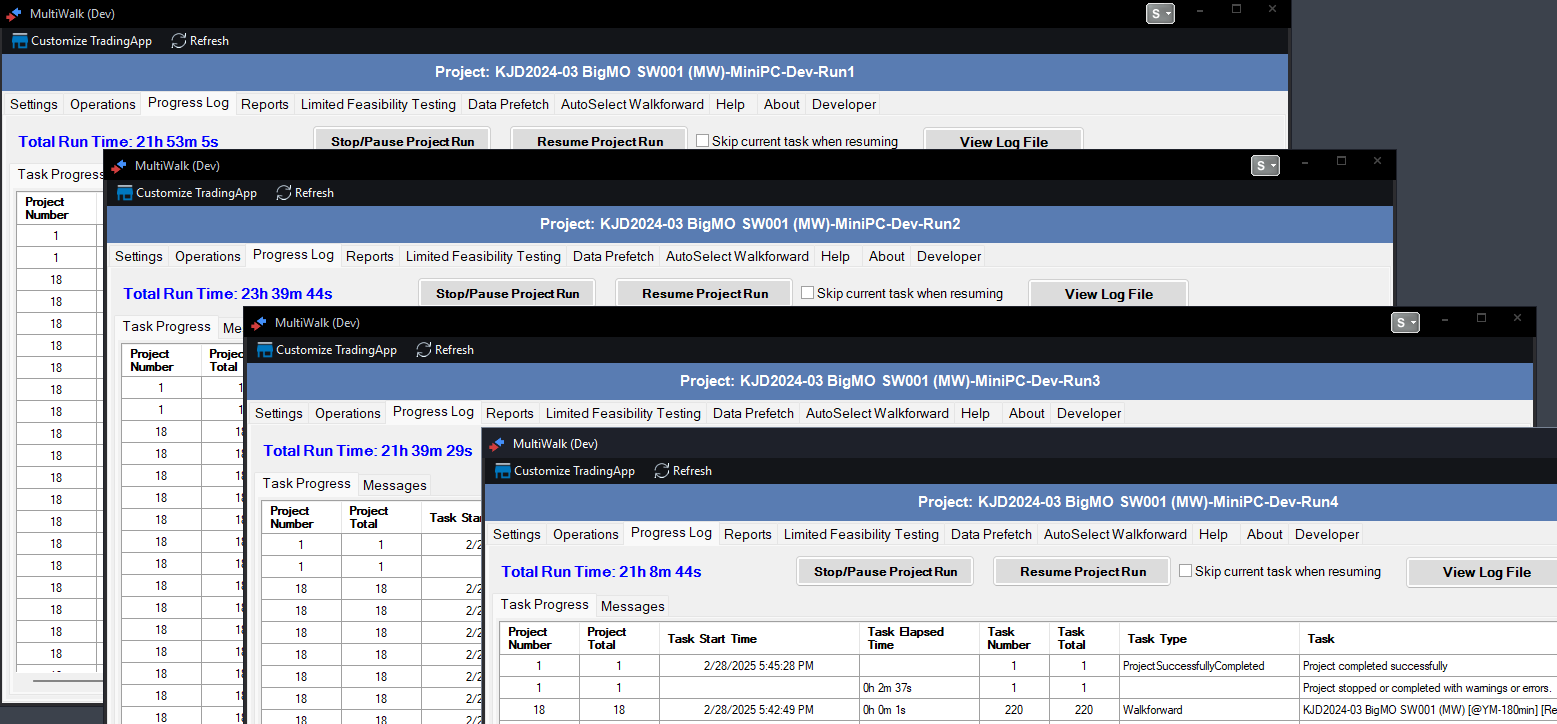Click the horizontal scrollbar in Run1 task table
Screen dimensions: 1557x724
point(55,679)
